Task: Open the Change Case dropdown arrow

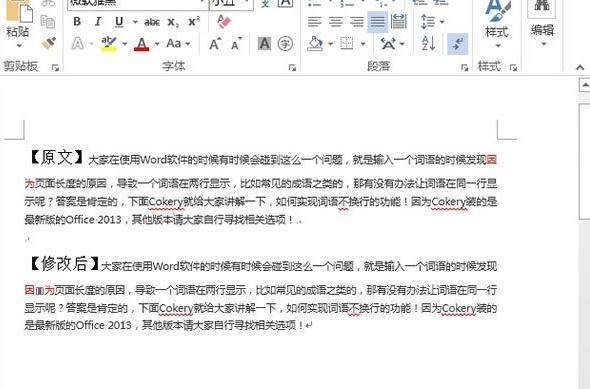Action: 187,44
